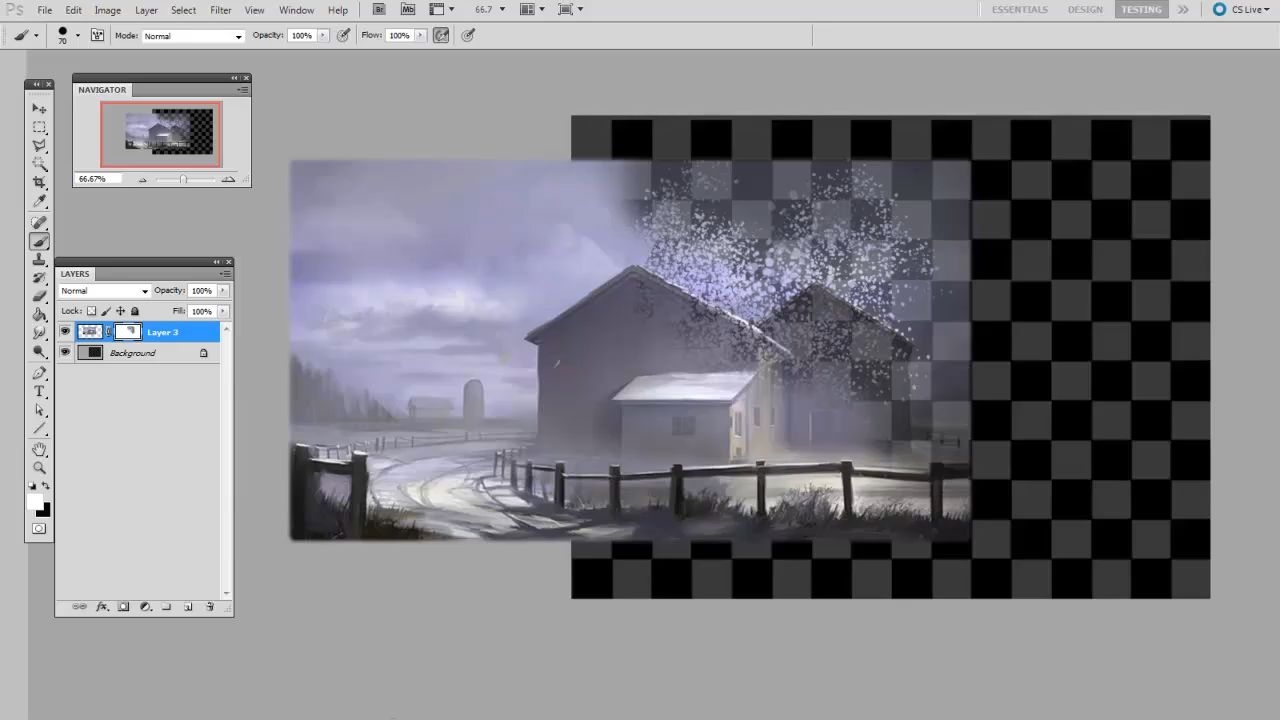1280x720 pixels.
Task: Add a layer style with fx icon
Action: [102, 606]
